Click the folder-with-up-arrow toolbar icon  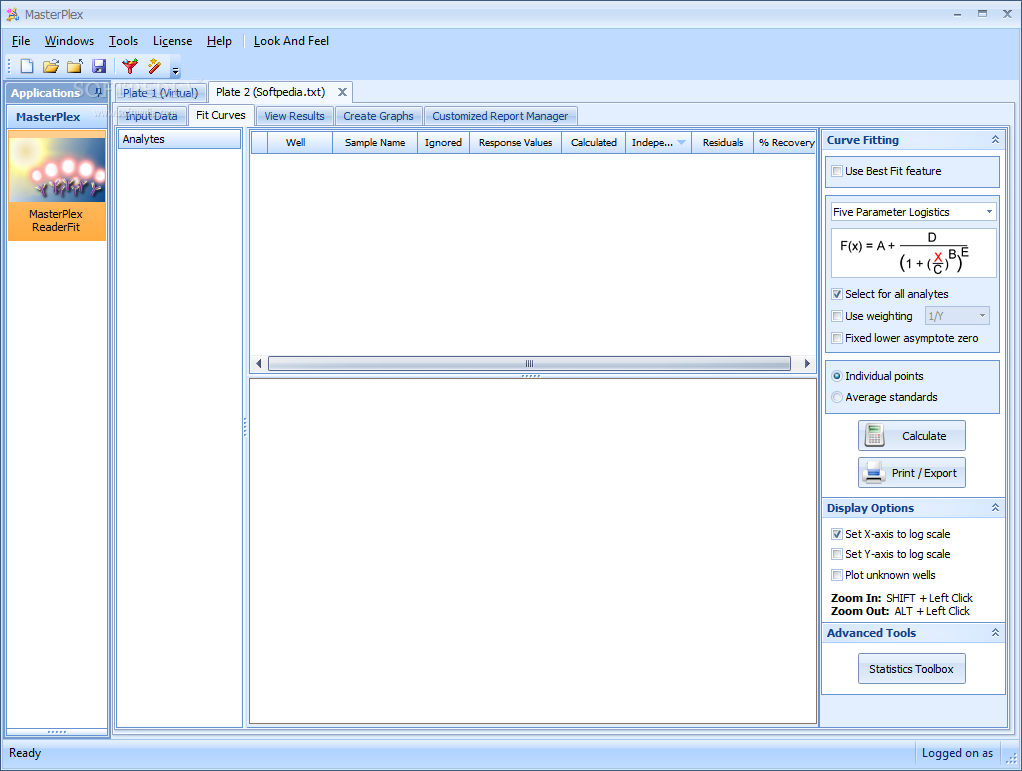(75, 66)
